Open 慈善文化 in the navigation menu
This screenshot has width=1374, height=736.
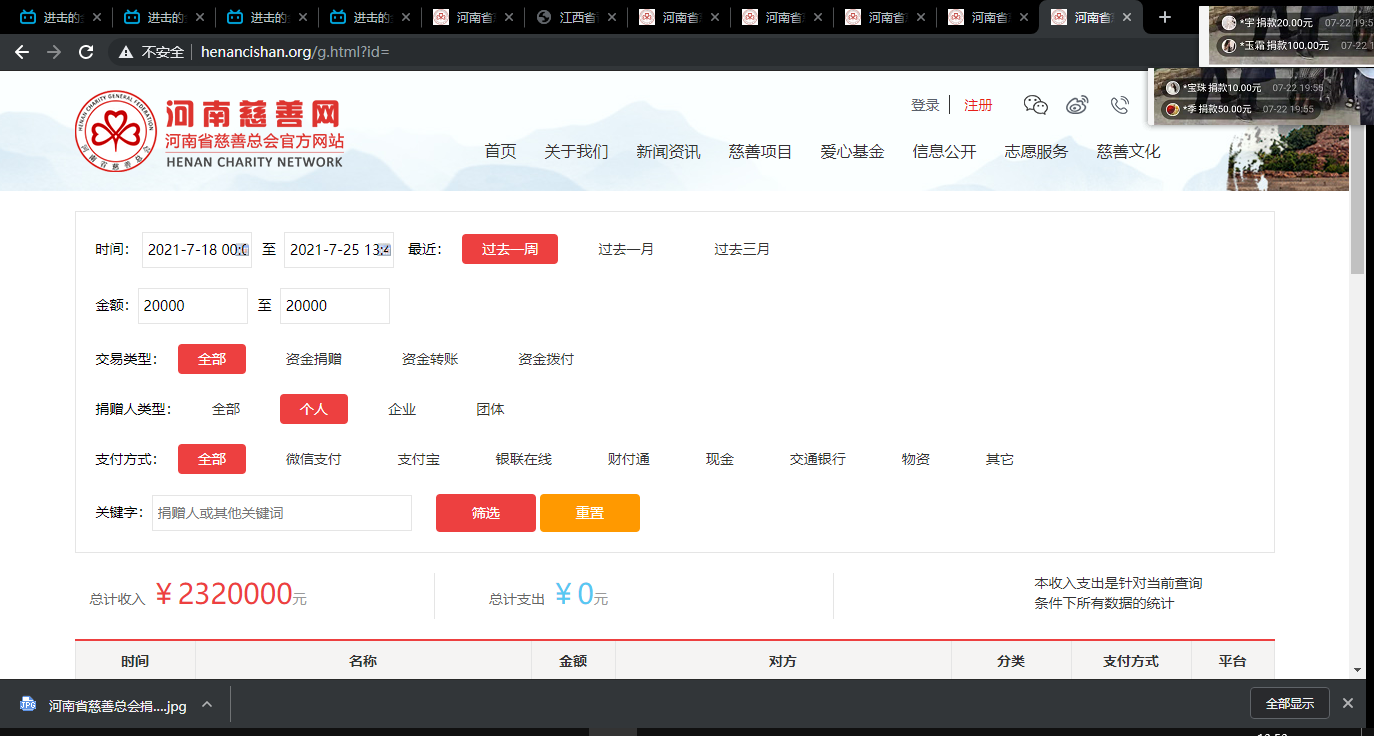click(x=1129, y=152)
